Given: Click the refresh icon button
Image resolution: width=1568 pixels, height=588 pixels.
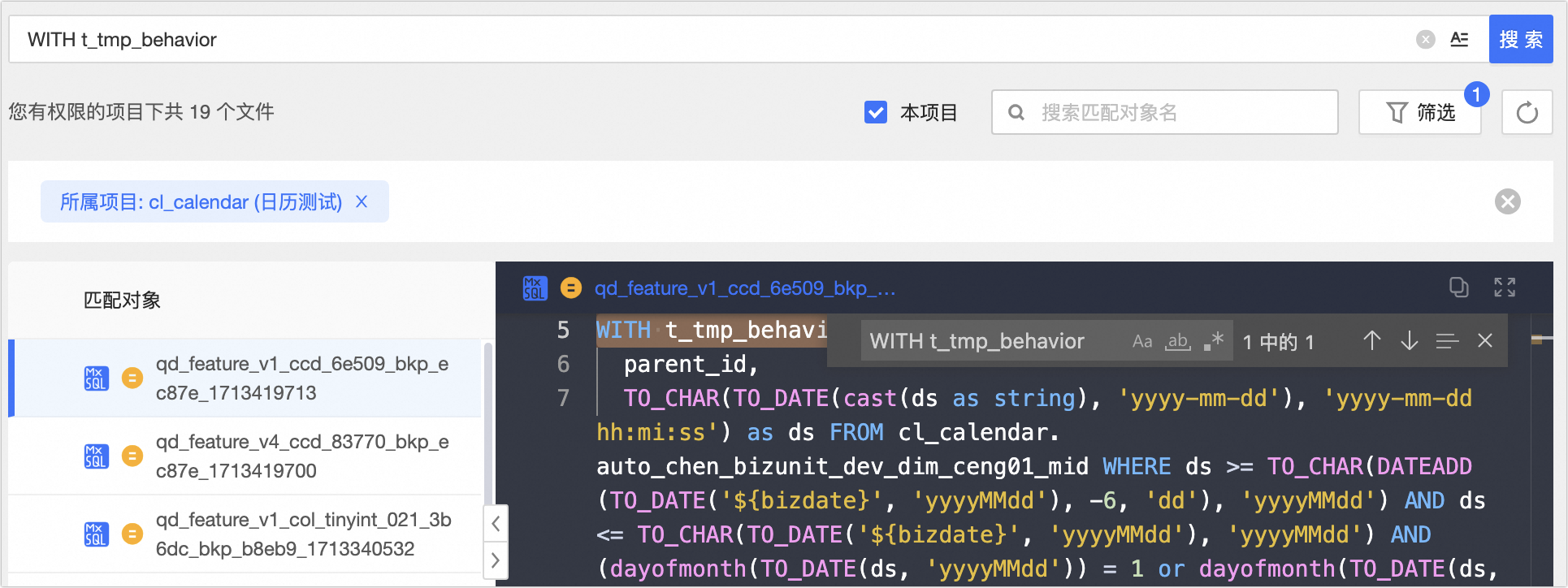Looking at the screenshot, I should (x=1527, y=112).
